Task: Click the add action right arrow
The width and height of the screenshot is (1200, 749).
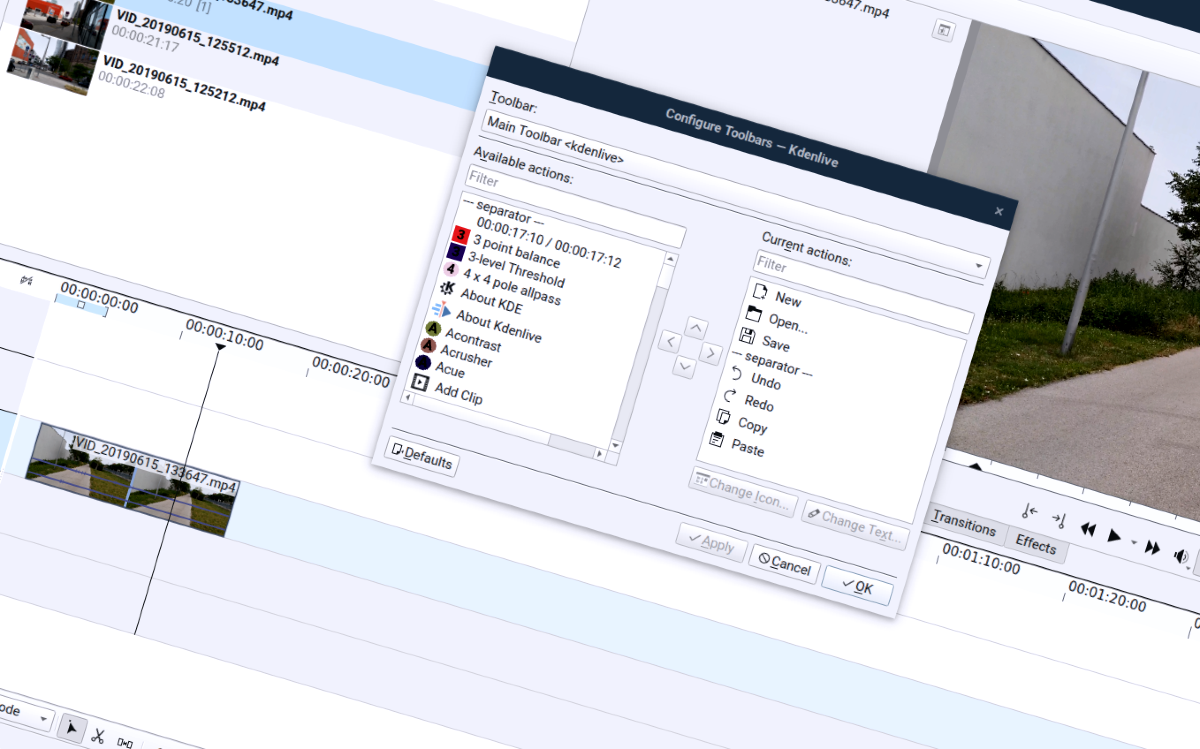Action: (x=710, y=353)
